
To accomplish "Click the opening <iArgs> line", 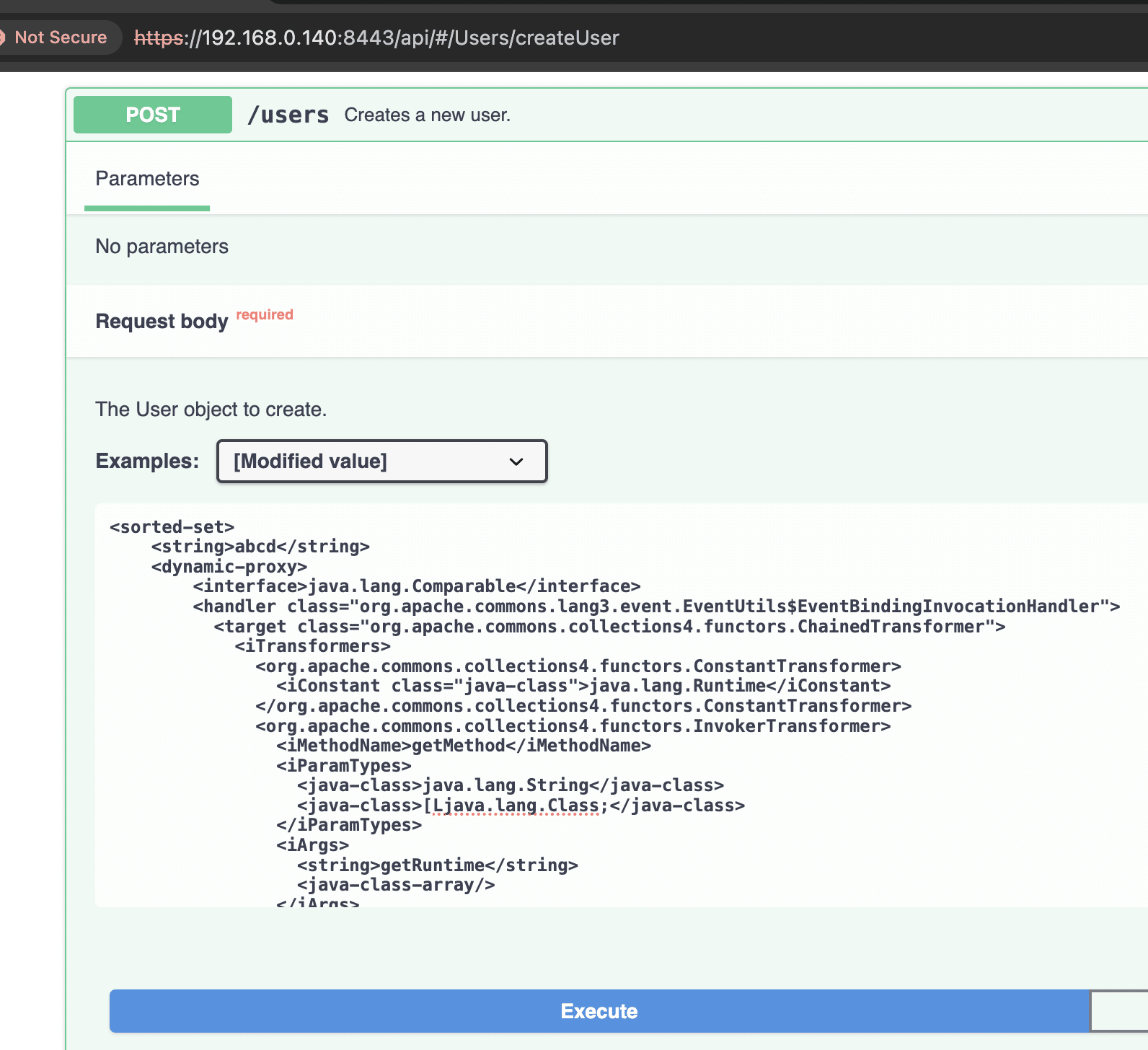I will pos(312,845).
